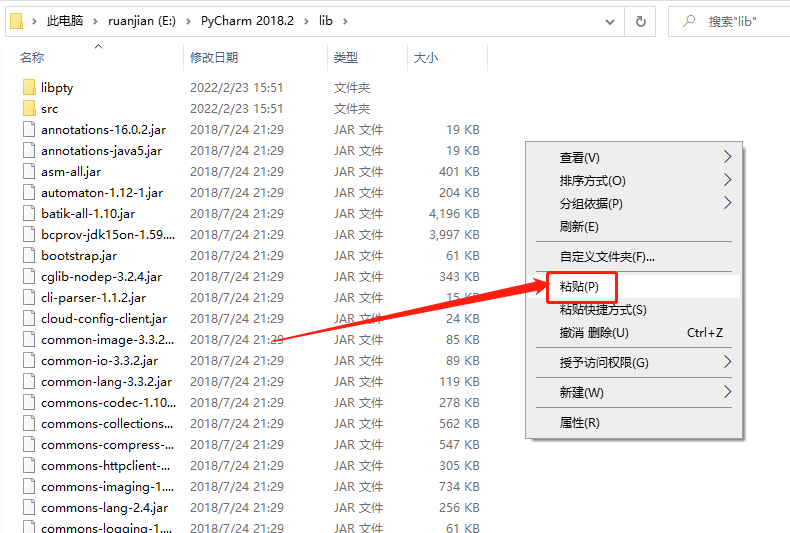Select the asm-all.jar file icon
This screenshot has height=533, width=790.
(x=29, y=171)
